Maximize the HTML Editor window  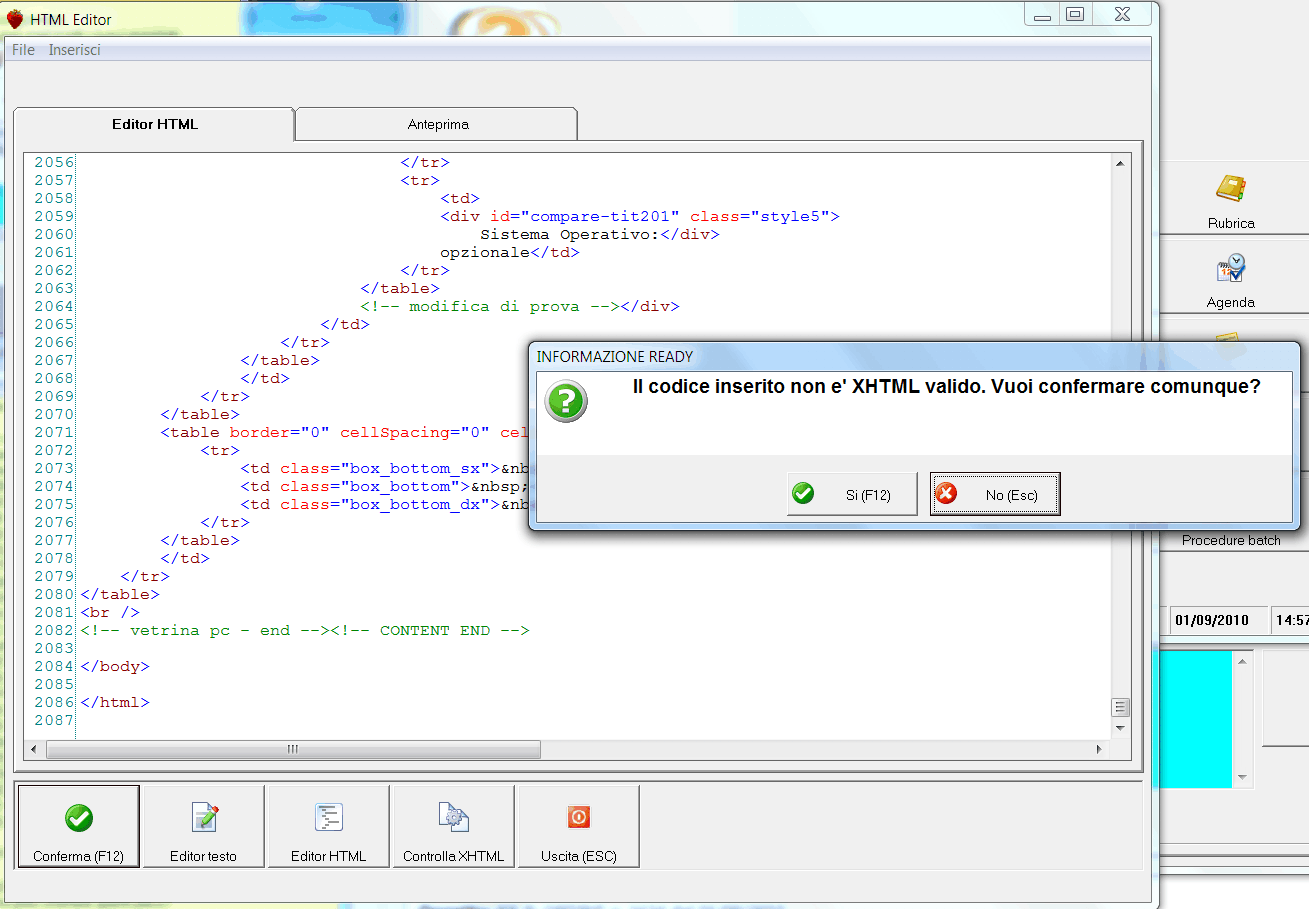tap(1075, 15)
